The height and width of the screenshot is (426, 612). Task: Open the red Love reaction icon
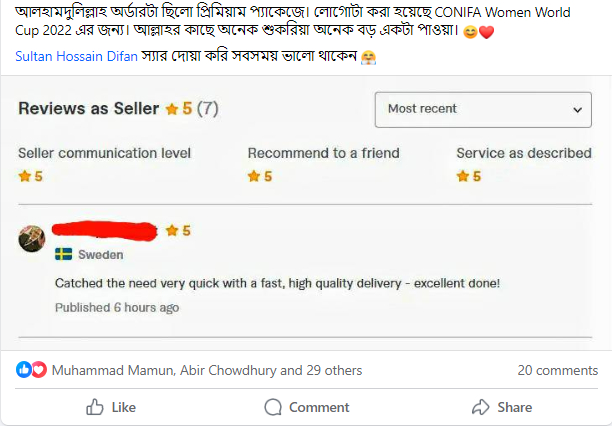point(39,369)
